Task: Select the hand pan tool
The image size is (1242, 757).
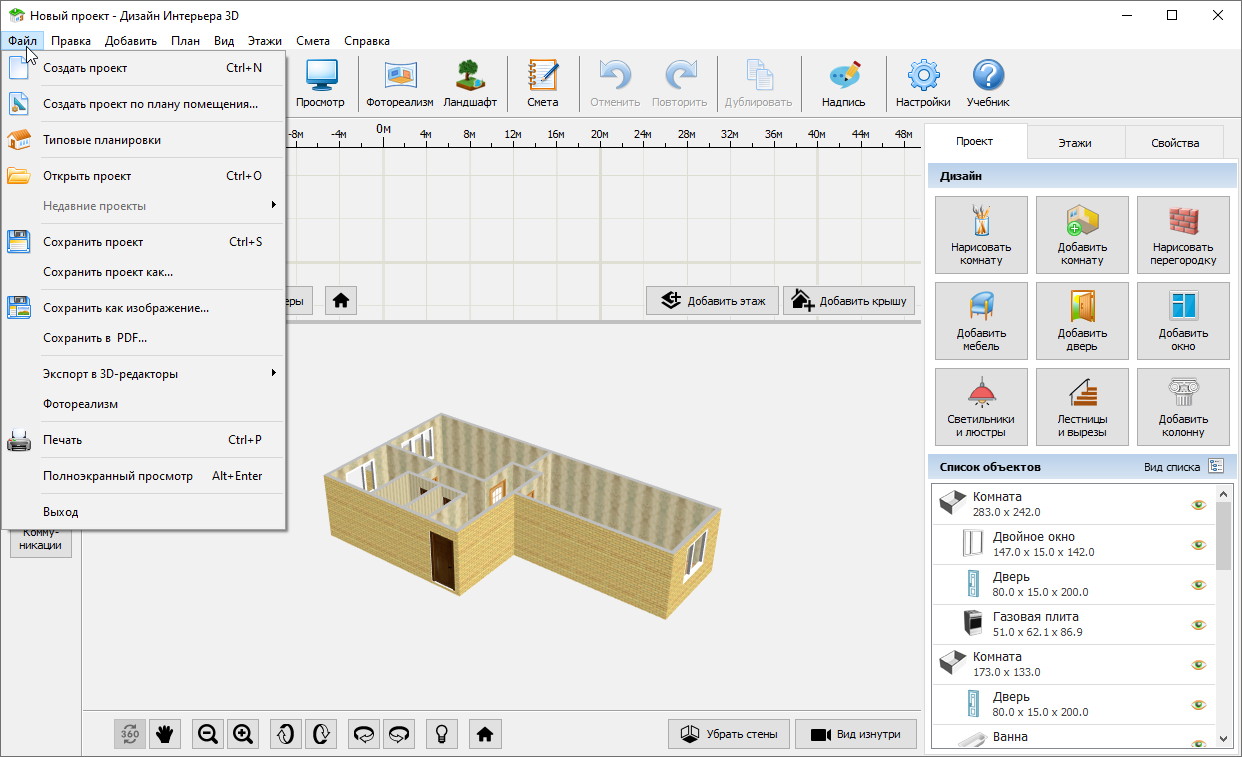Action: coord(165,734)
